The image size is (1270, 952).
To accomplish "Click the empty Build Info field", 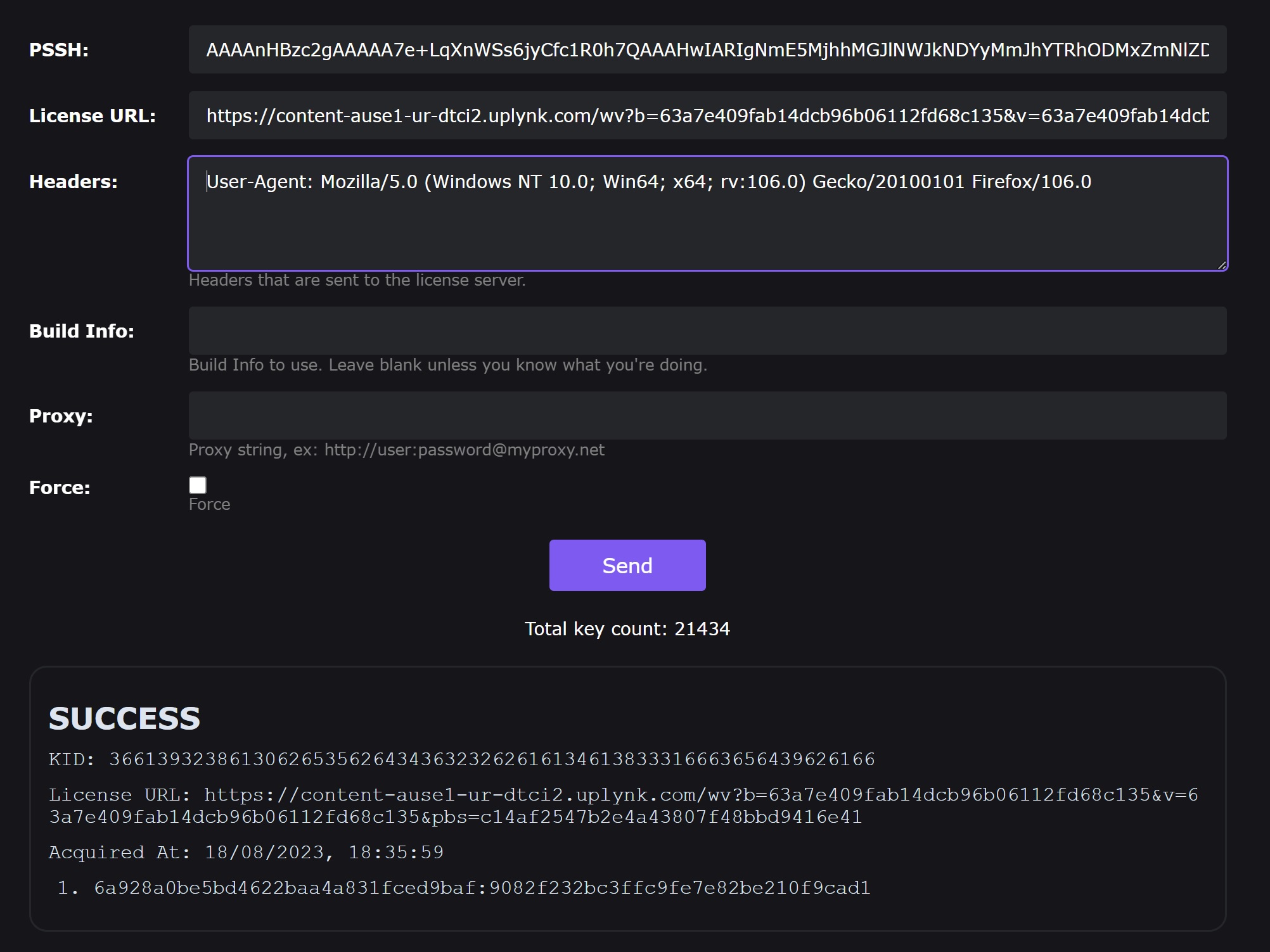I will [707, 331].
